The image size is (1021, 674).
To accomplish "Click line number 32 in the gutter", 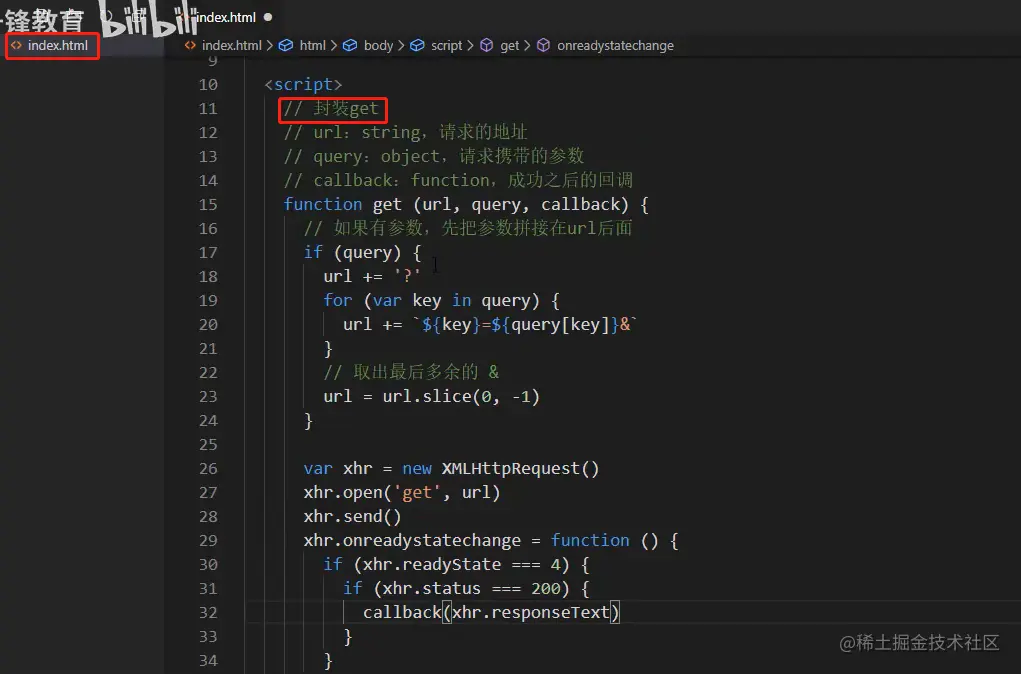I will [208, 613].
